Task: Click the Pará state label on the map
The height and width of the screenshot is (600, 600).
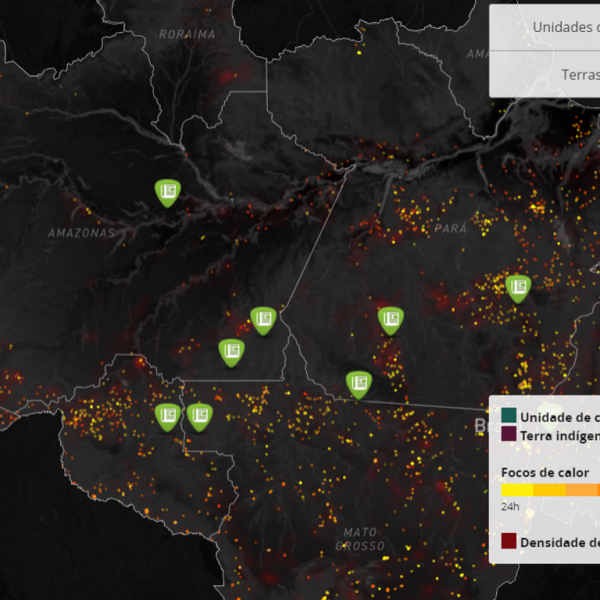Action: (451, 228)
